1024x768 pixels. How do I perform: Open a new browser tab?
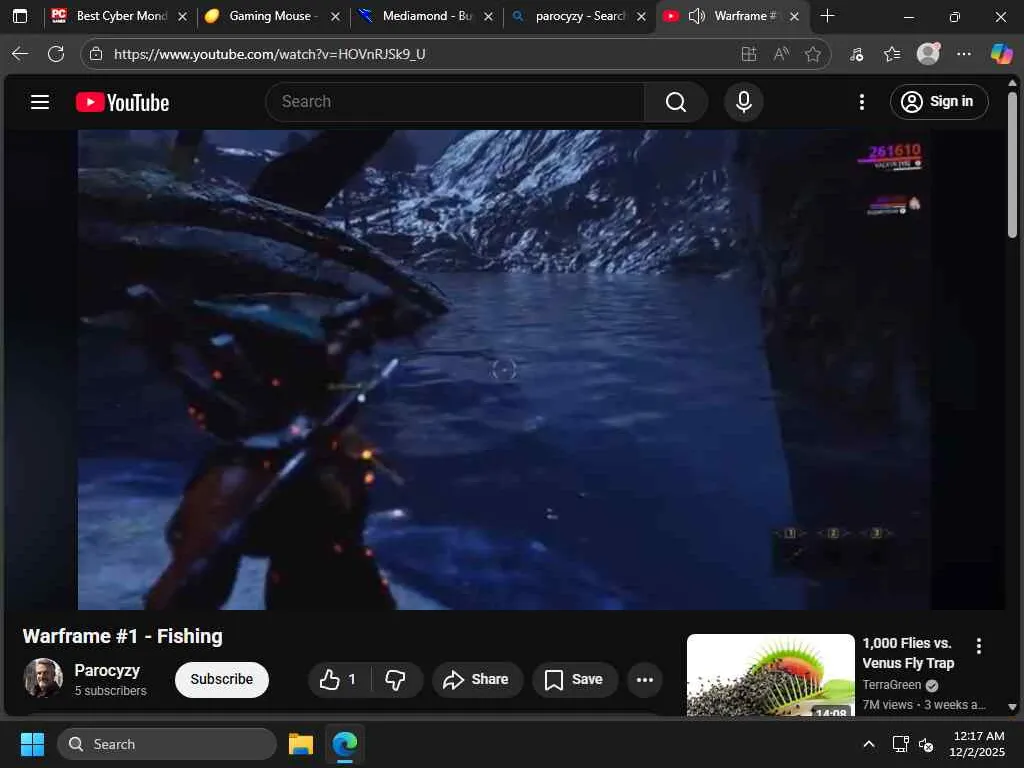click(x=827, y=16)
